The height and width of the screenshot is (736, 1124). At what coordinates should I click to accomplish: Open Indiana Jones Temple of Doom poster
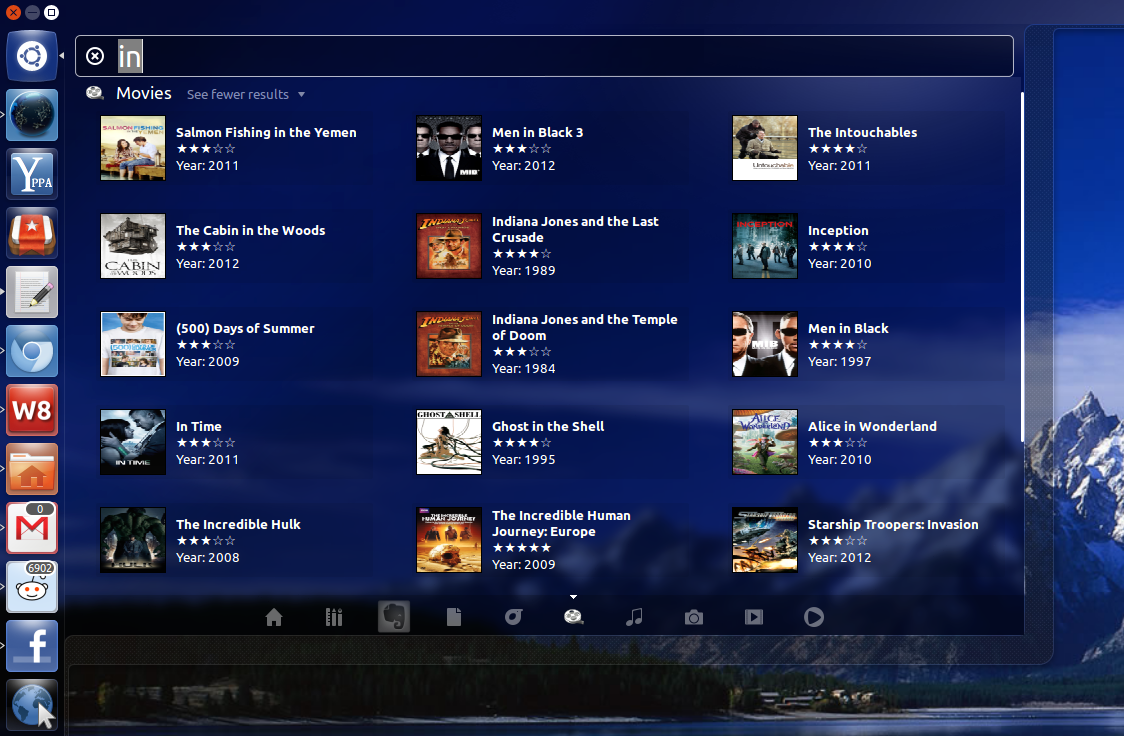449,344
